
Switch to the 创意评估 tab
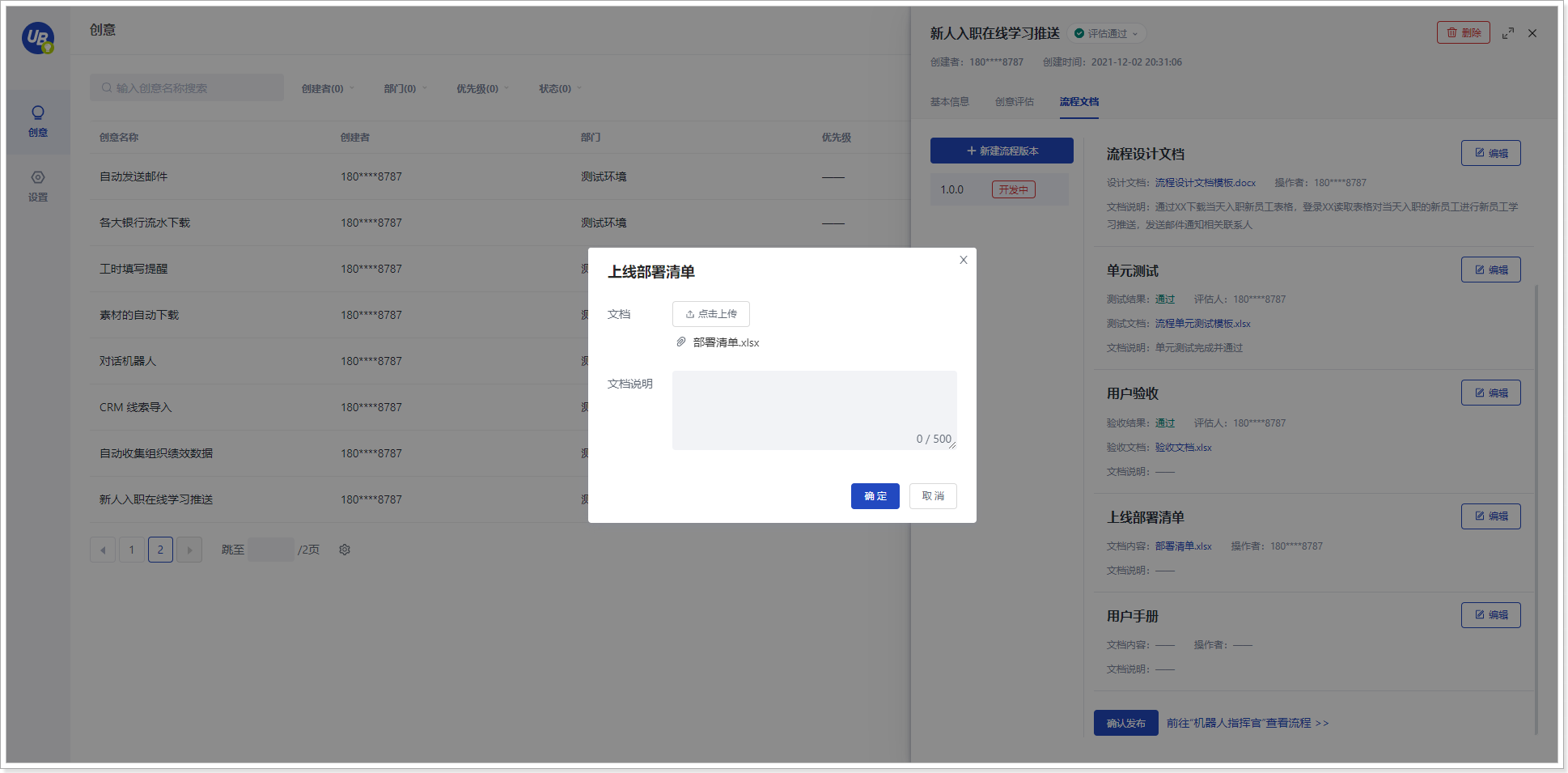coord(1014,102)
